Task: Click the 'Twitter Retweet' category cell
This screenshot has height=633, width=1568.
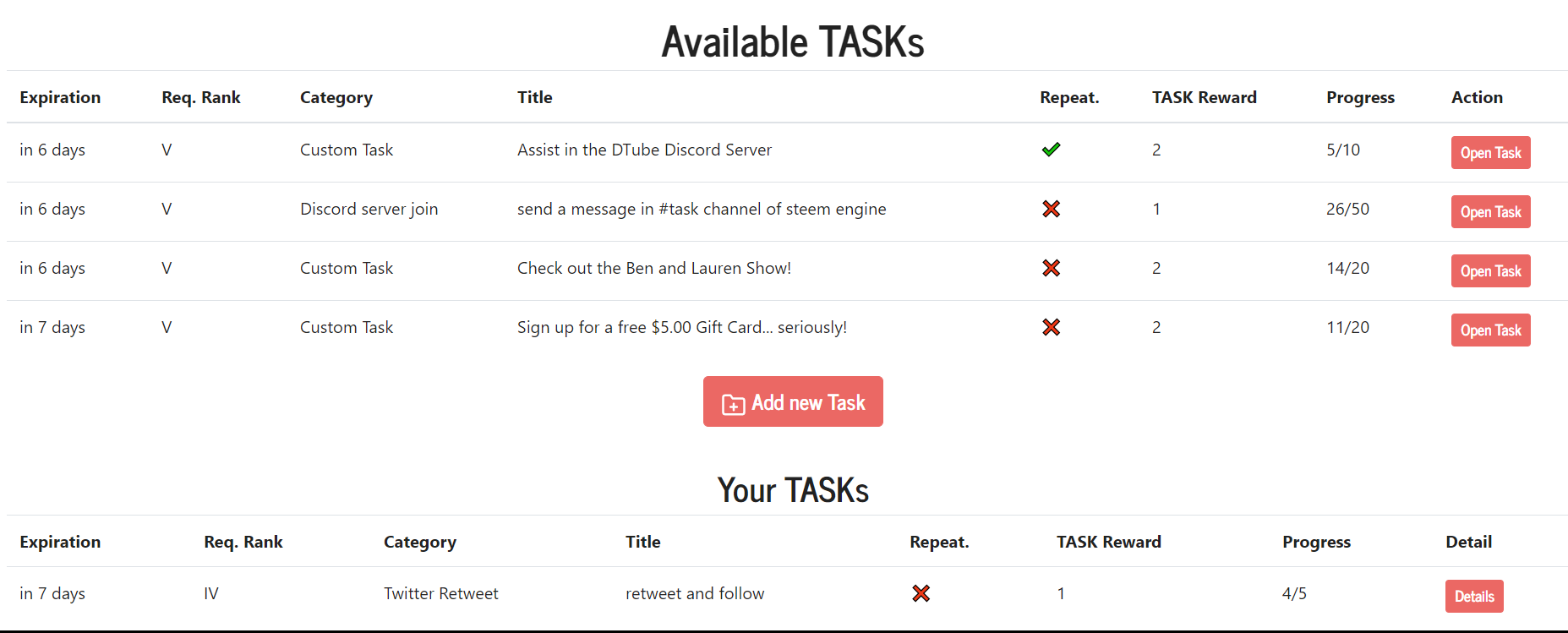Action: [x=441, y=593]
